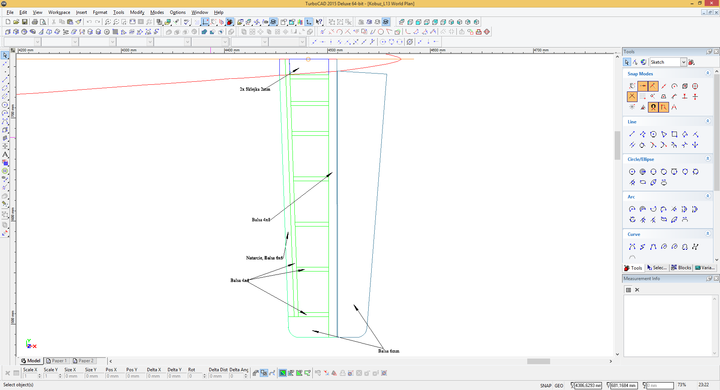Select the Polygon tool in Line group
The image size is (720, 390).
click(653, 134)
